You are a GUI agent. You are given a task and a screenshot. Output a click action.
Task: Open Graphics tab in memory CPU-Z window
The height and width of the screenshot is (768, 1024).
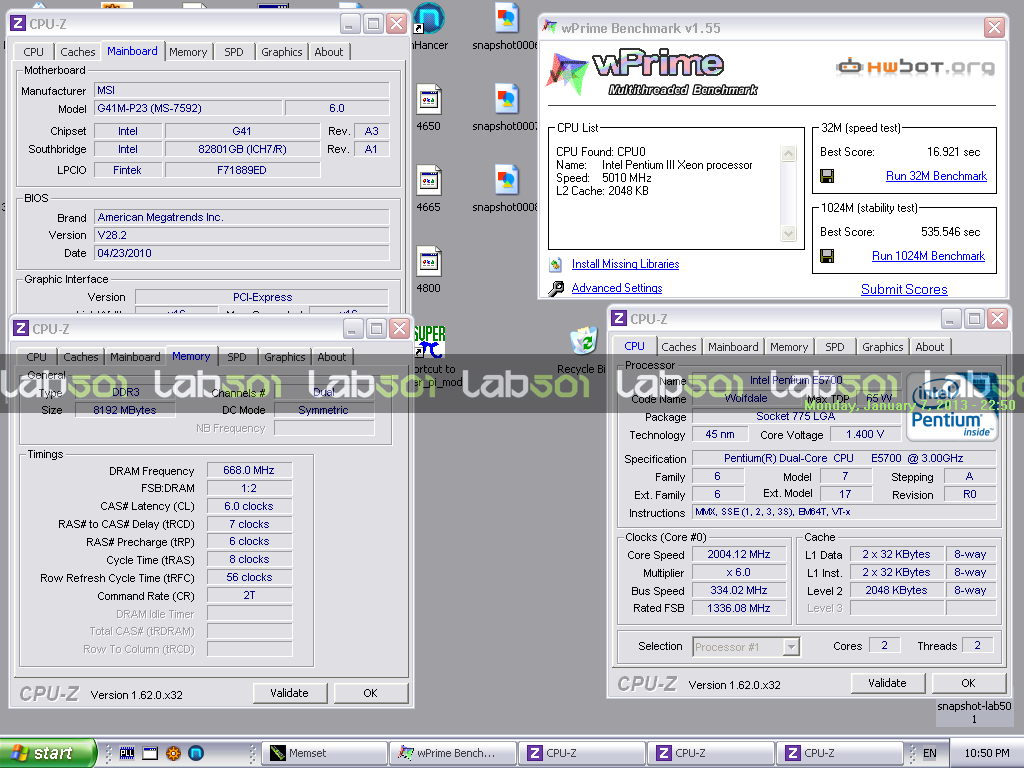pos(285,357)
